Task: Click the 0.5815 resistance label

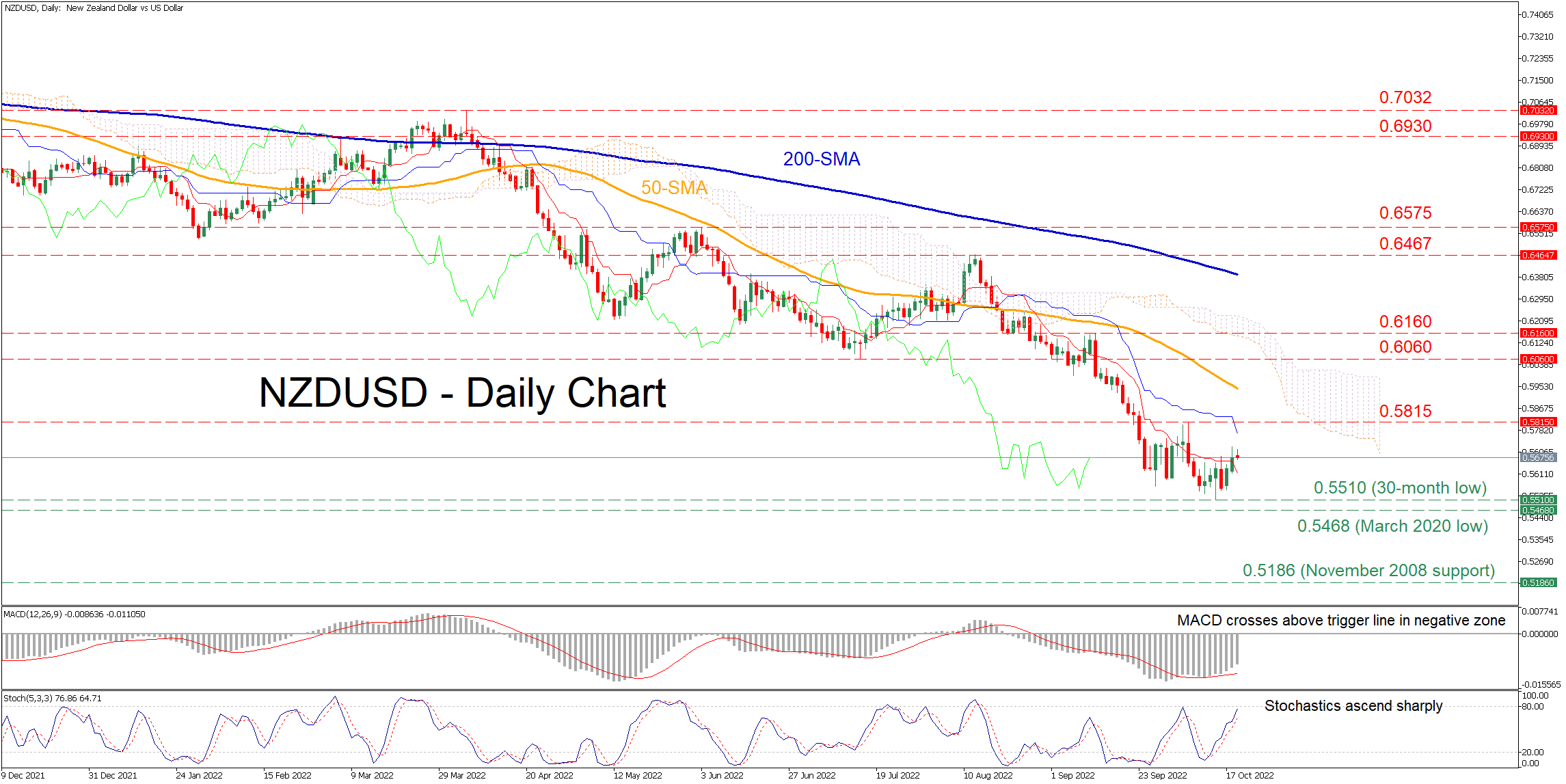Action: click(x=1405, y=411)
